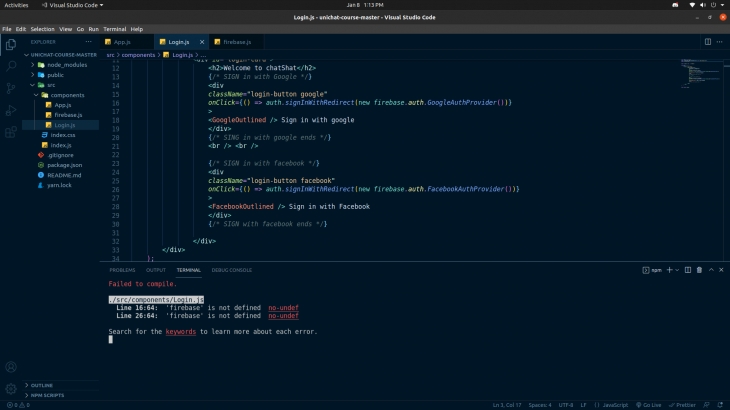Screen dimensions: 730x410
Task: Switch to the OUTPUT panel tab
Action: click(x=155, y=270)
